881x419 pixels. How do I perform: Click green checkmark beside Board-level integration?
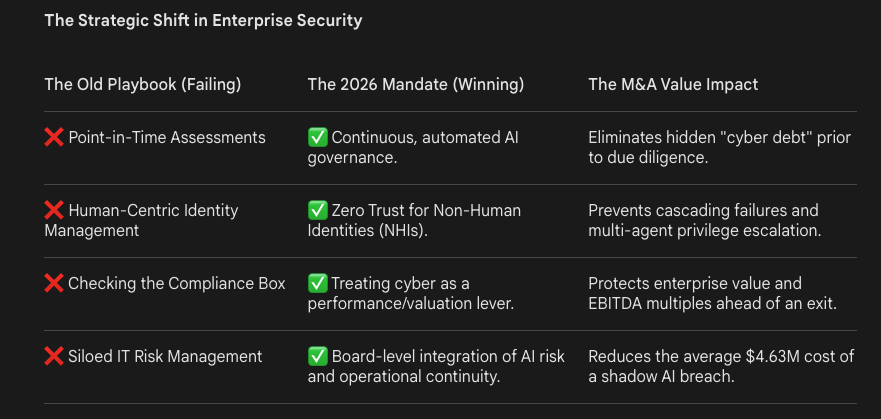pos(317,357)
